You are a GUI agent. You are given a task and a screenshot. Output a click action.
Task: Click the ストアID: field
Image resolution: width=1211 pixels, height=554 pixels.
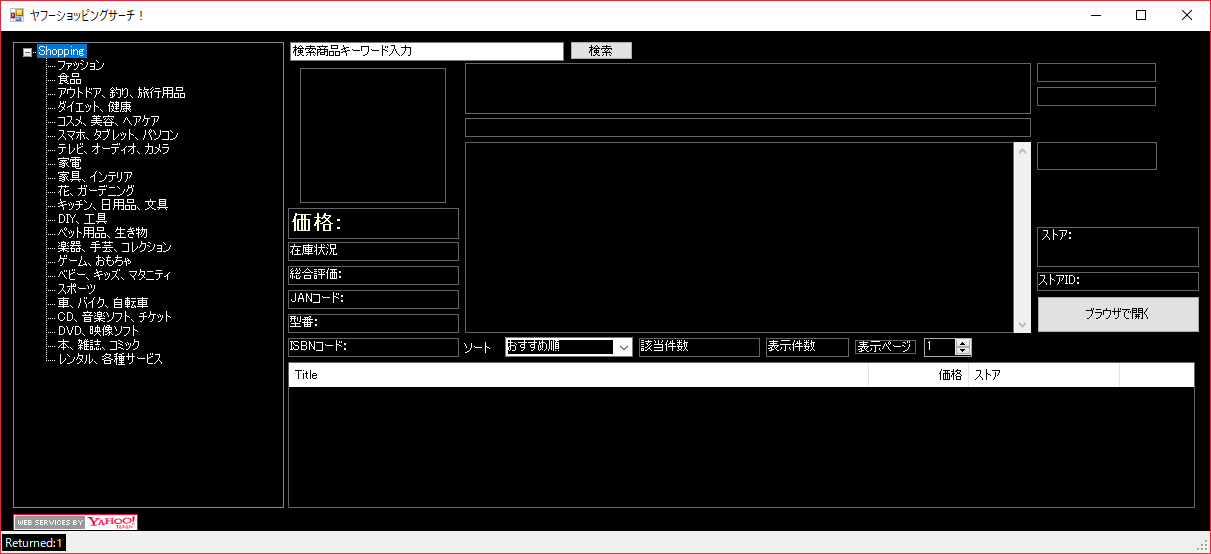click(x=1118, y=281)
